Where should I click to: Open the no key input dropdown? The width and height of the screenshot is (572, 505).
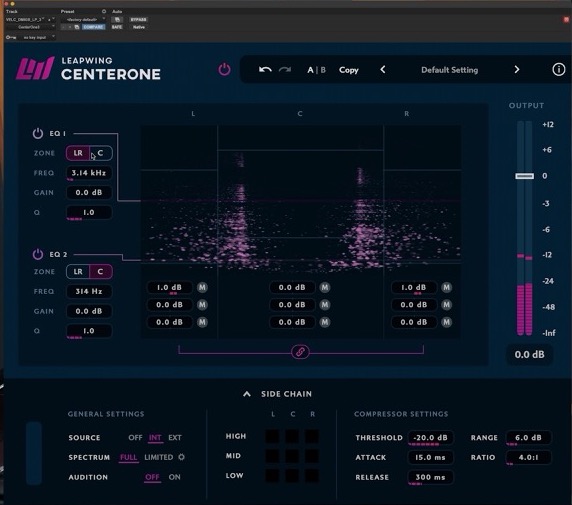pyautogui.click(x=37, y=37)
